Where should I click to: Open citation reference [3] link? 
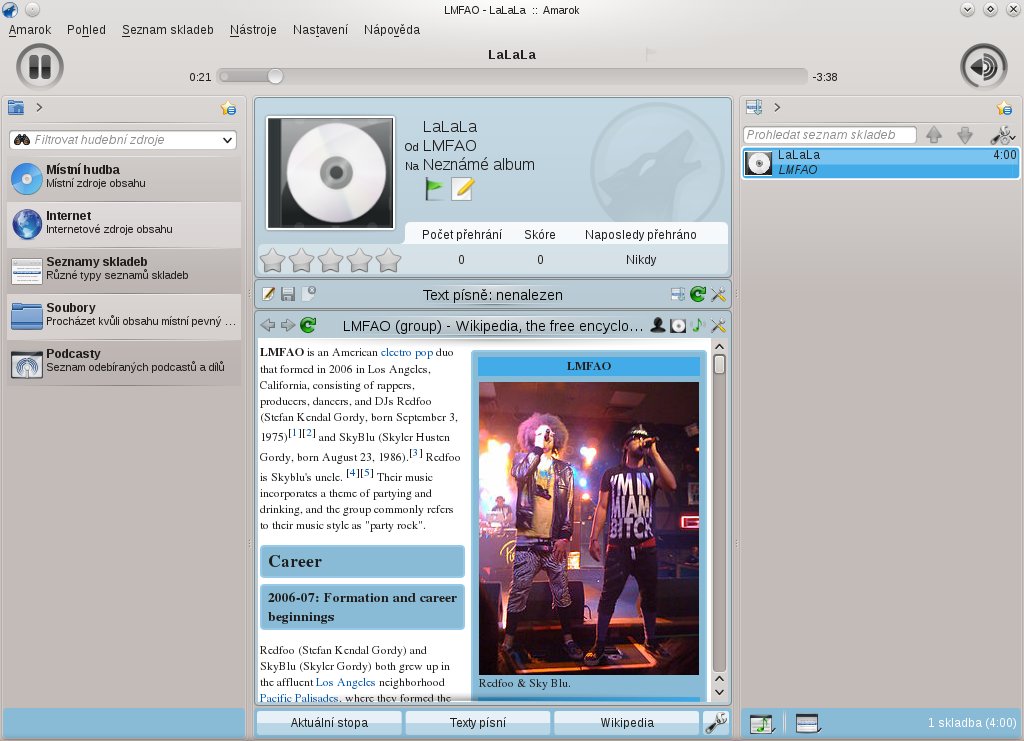point(416,453)
